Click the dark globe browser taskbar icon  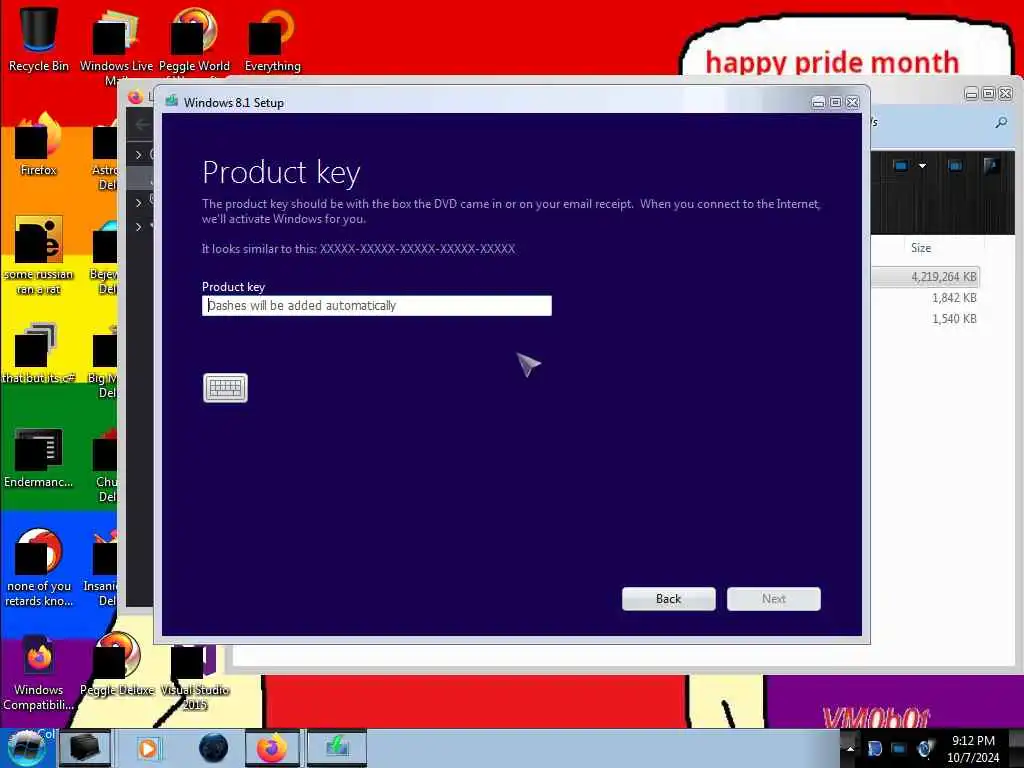(x=214, y=748)
